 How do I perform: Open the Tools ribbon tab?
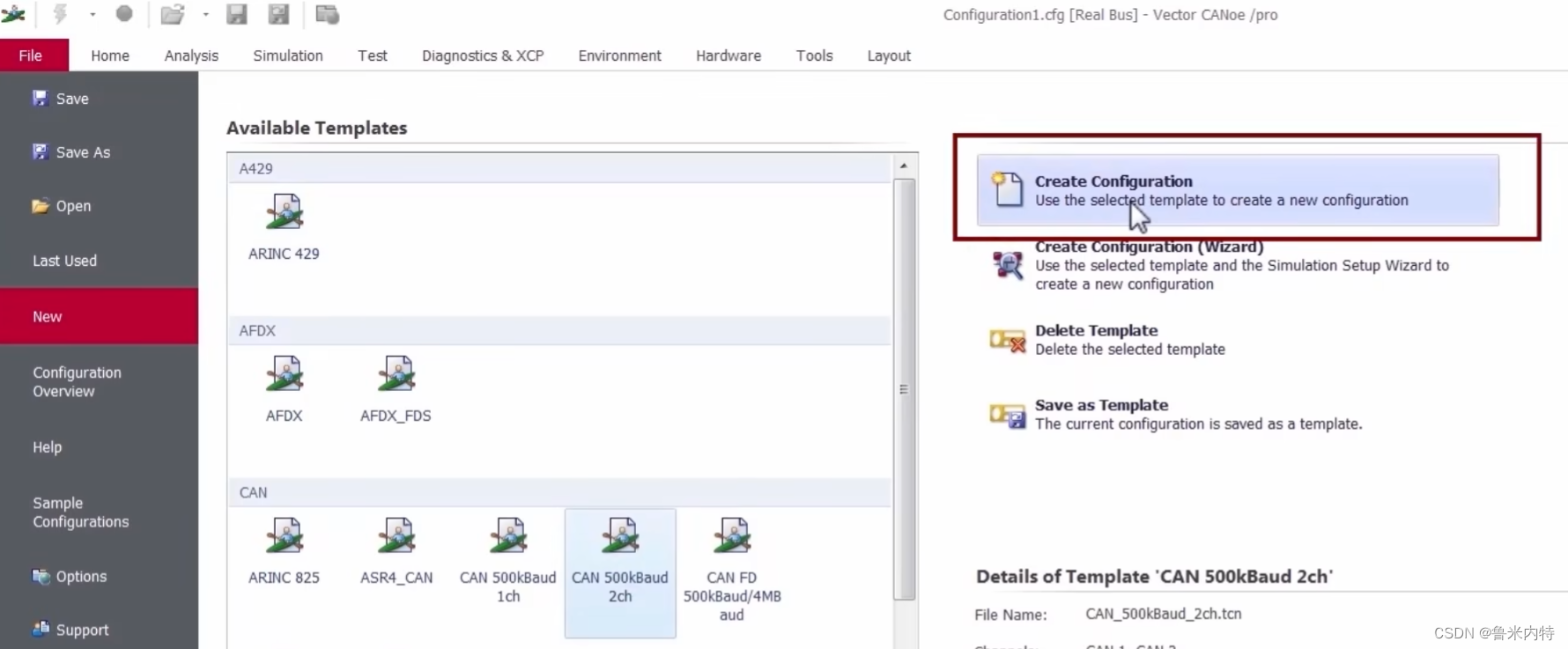tap(814, 55)
